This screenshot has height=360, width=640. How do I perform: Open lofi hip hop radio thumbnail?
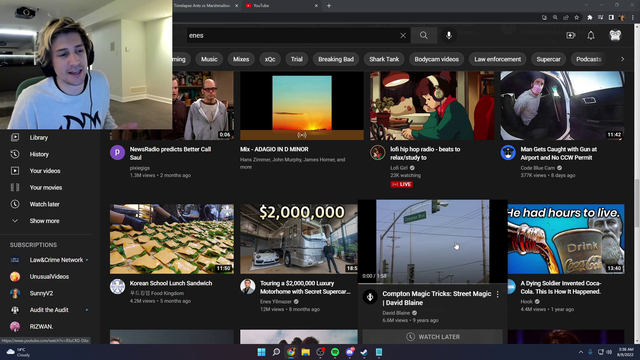click(x=432, y=106)
